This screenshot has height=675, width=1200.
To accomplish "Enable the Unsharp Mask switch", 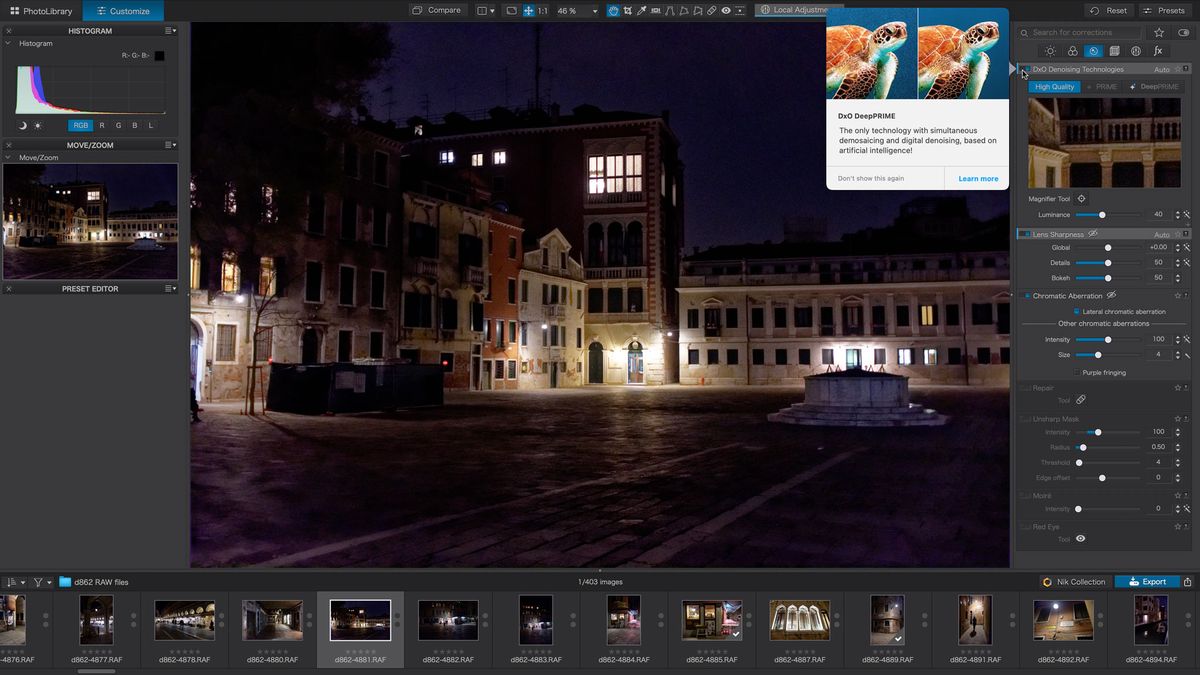I will 1025,419.
